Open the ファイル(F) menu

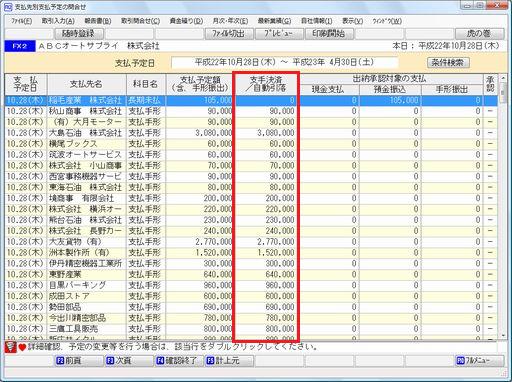pyautogui.click(x=22, y=21)
